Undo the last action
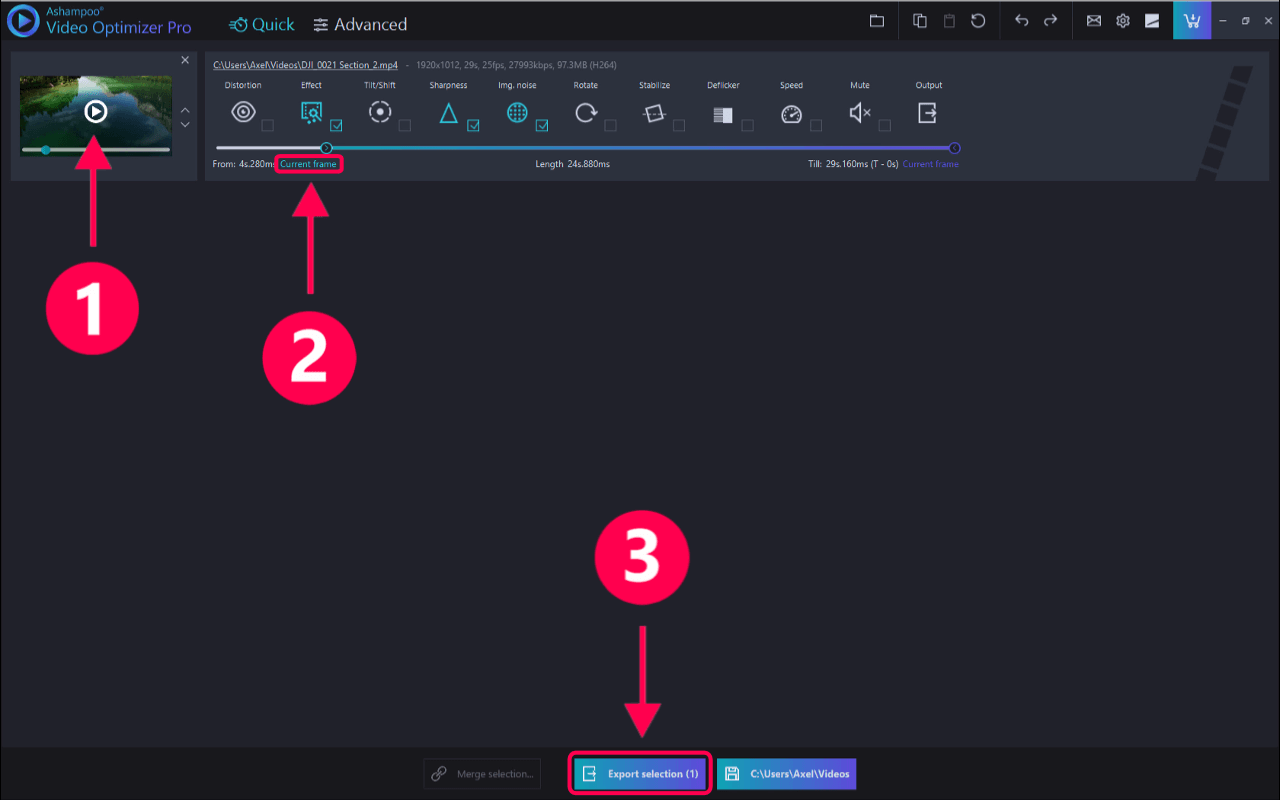Image resolution: width=1280 pixels, height=800 pixels. (x=1021, y=21)
